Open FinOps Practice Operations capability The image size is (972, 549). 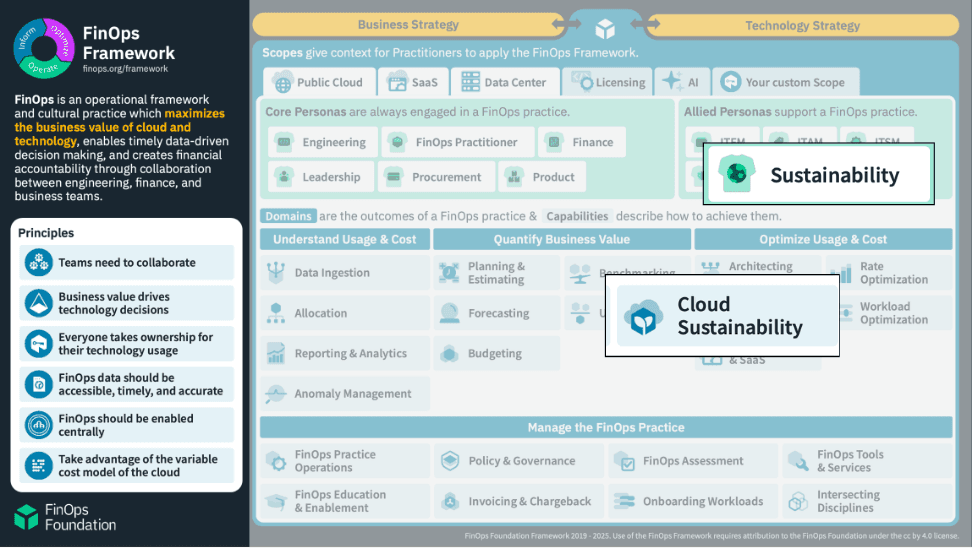click(x=345, y=460)
